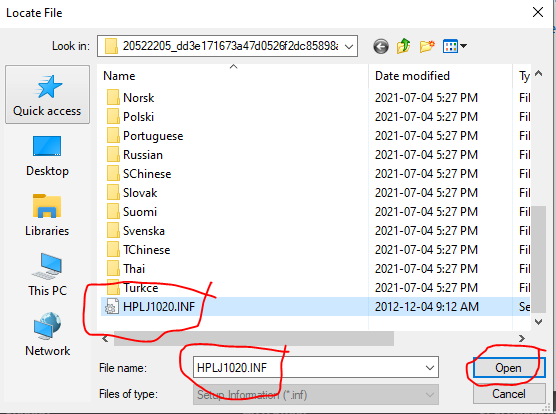This screenshot has height=414, width=556.
Task: Expand the File name dropdown arrow
Action: [x=430, y=368]
